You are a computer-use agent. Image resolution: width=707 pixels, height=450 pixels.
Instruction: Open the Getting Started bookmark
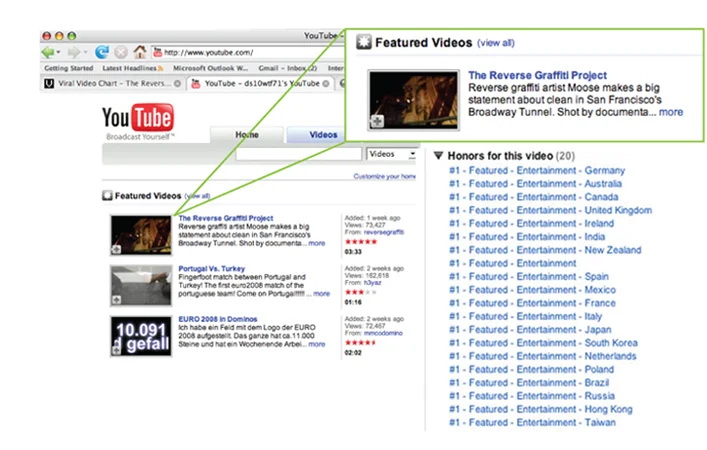(69, 68)
